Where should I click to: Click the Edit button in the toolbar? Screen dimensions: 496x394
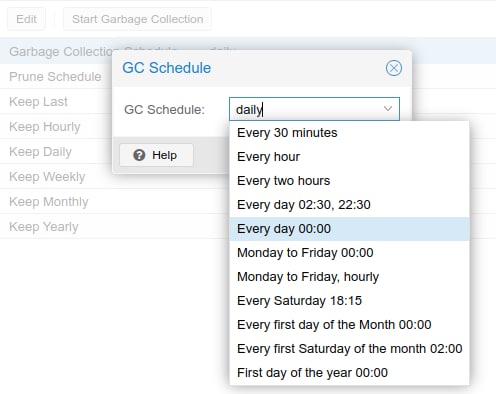point(26,19)
